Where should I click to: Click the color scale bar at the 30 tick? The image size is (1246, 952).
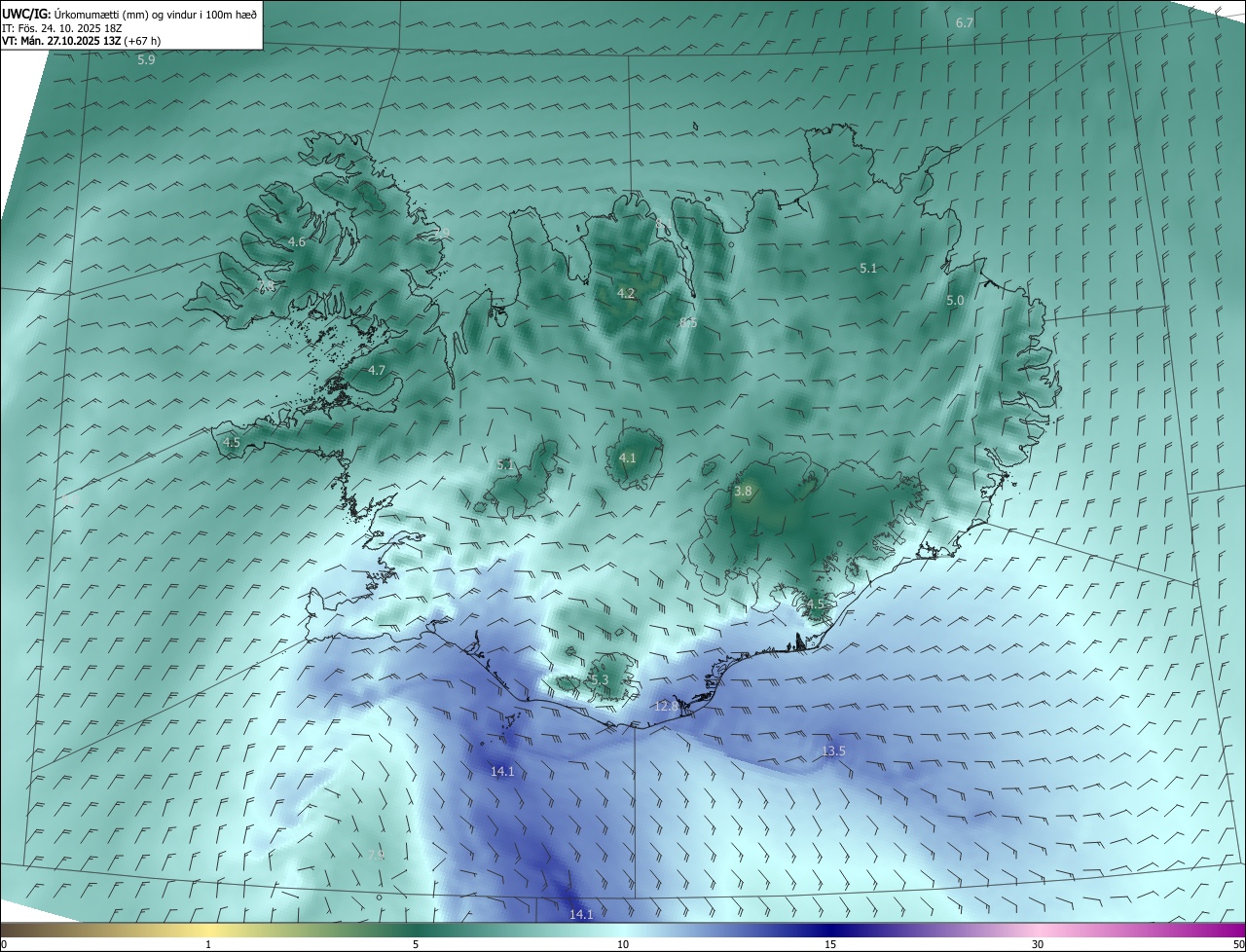[1038, 930]
